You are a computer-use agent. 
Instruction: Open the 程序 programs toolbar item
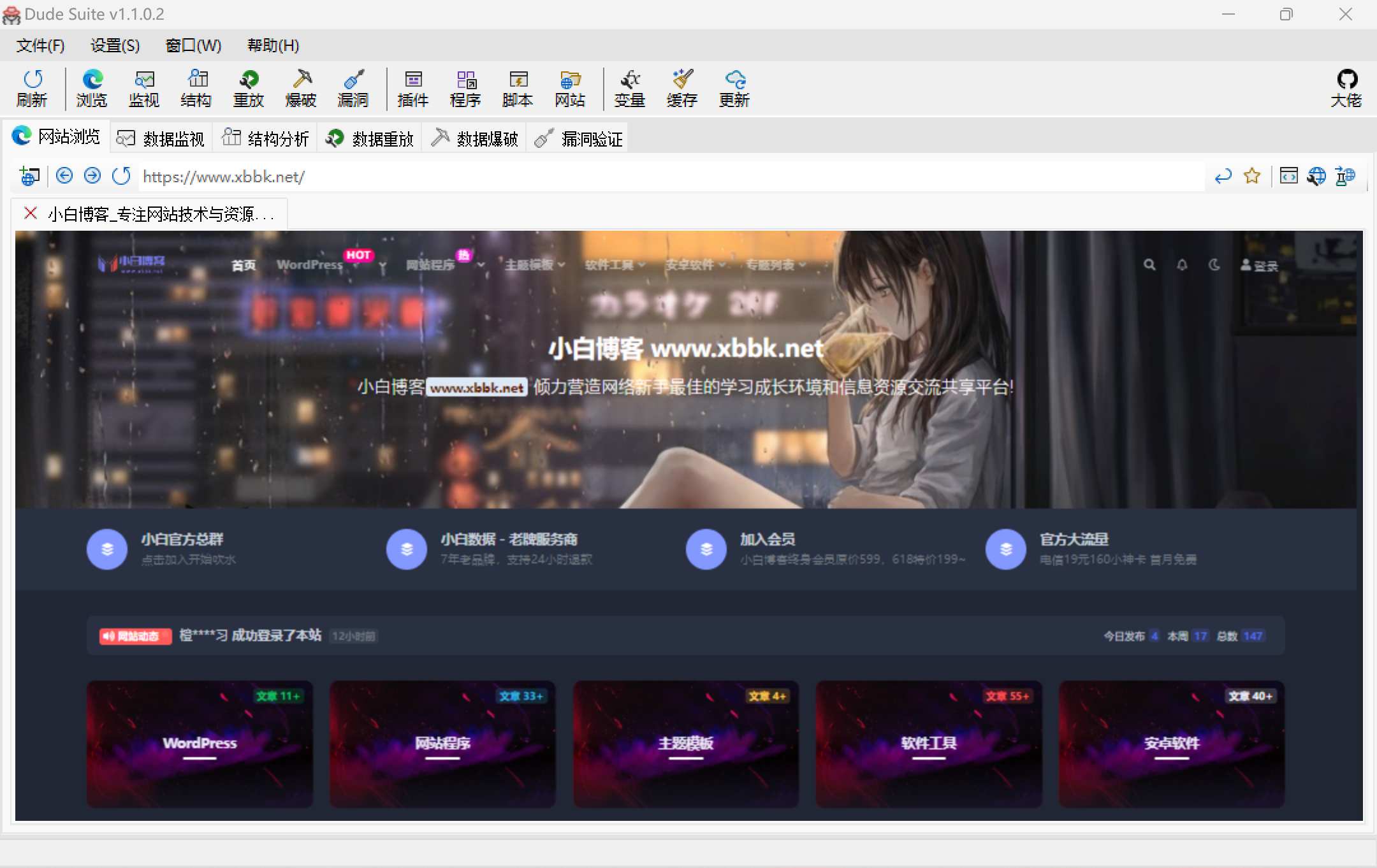click(x=465, y=89)
